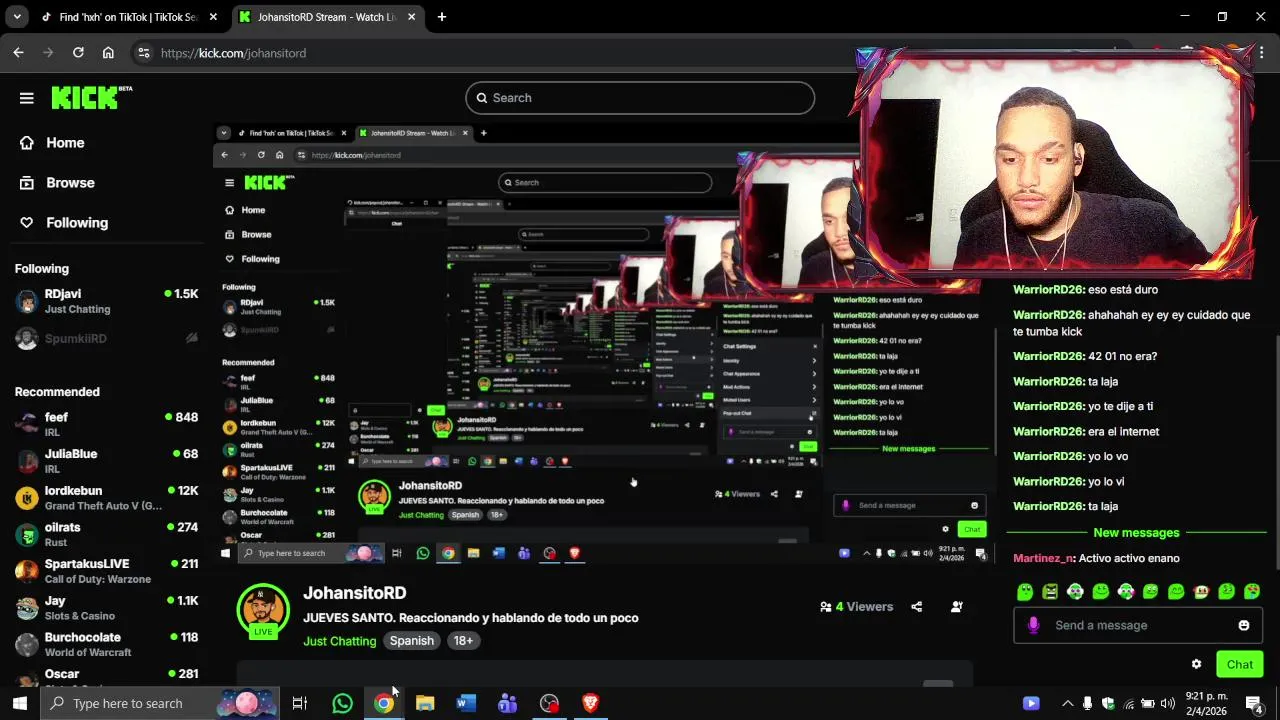The image size is (1280, 720).
Task: Open JuliaBlue recommended channel
Action: (x=105, y=461)
